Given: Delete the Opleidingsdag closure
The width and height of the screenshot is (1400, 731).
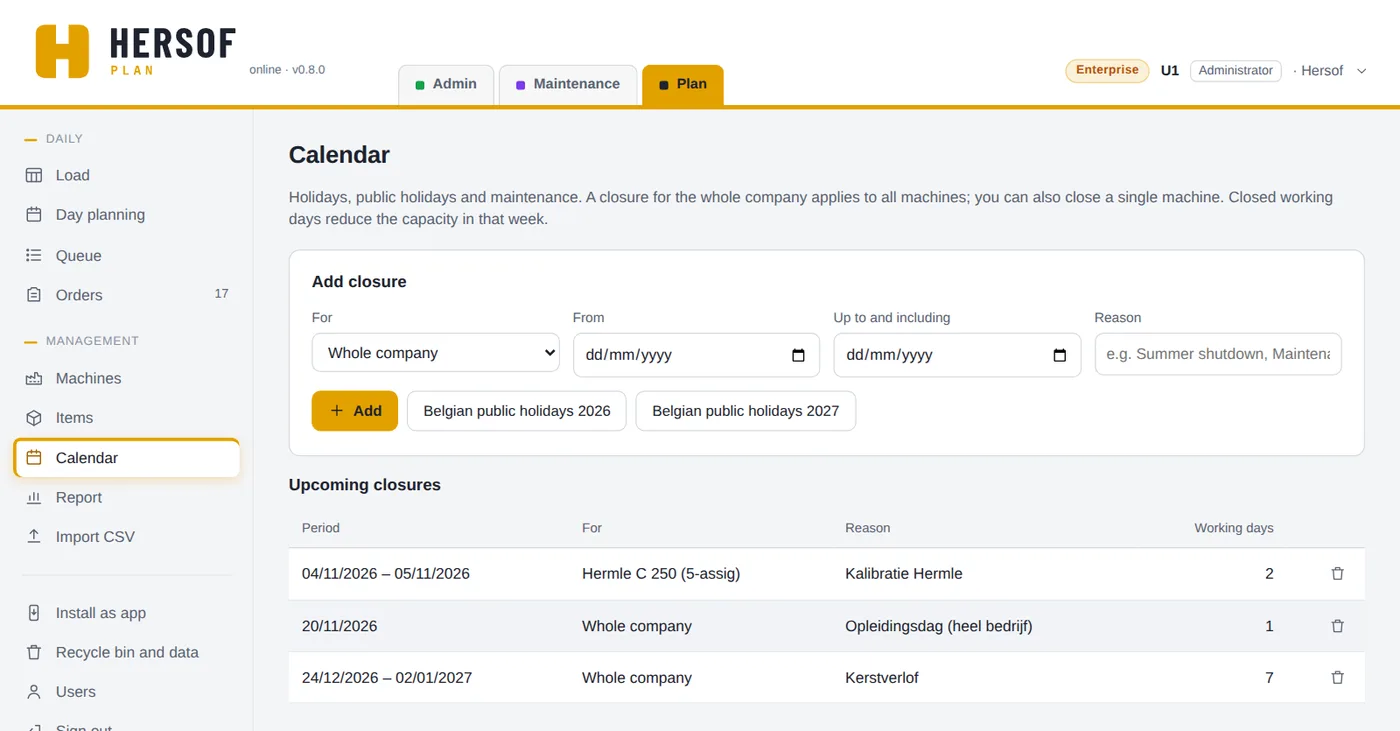Looking at the screenshot, I should tap(1338, 626).
